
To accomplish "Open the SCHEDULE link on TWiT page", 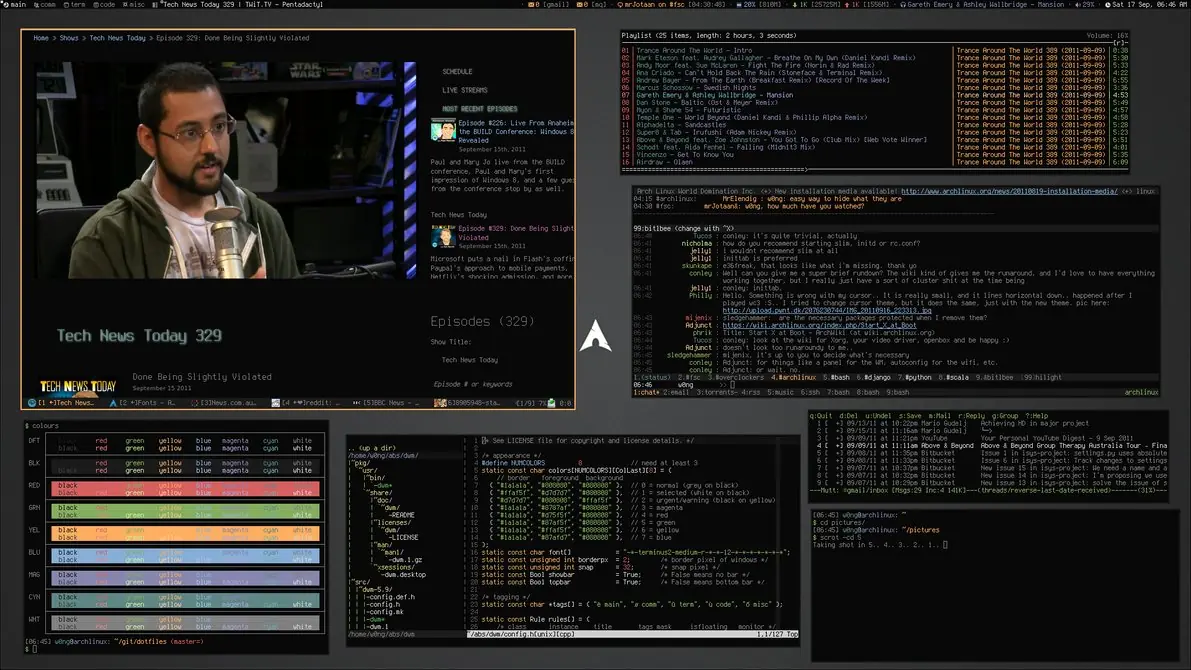I will pyautogui.click(x=457, y=71).
